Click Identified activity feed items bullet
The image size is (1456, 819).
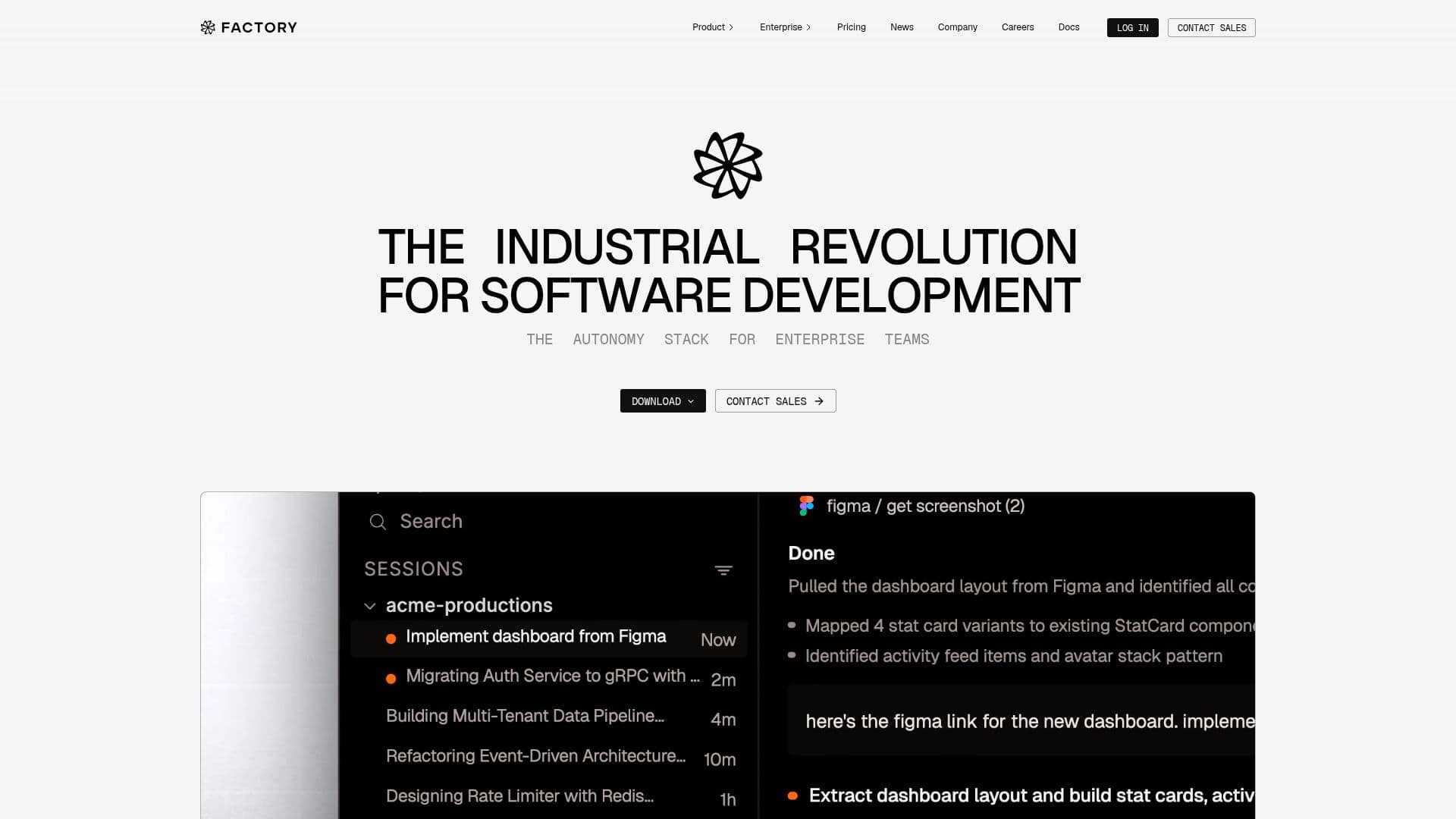coord(1005,657)
